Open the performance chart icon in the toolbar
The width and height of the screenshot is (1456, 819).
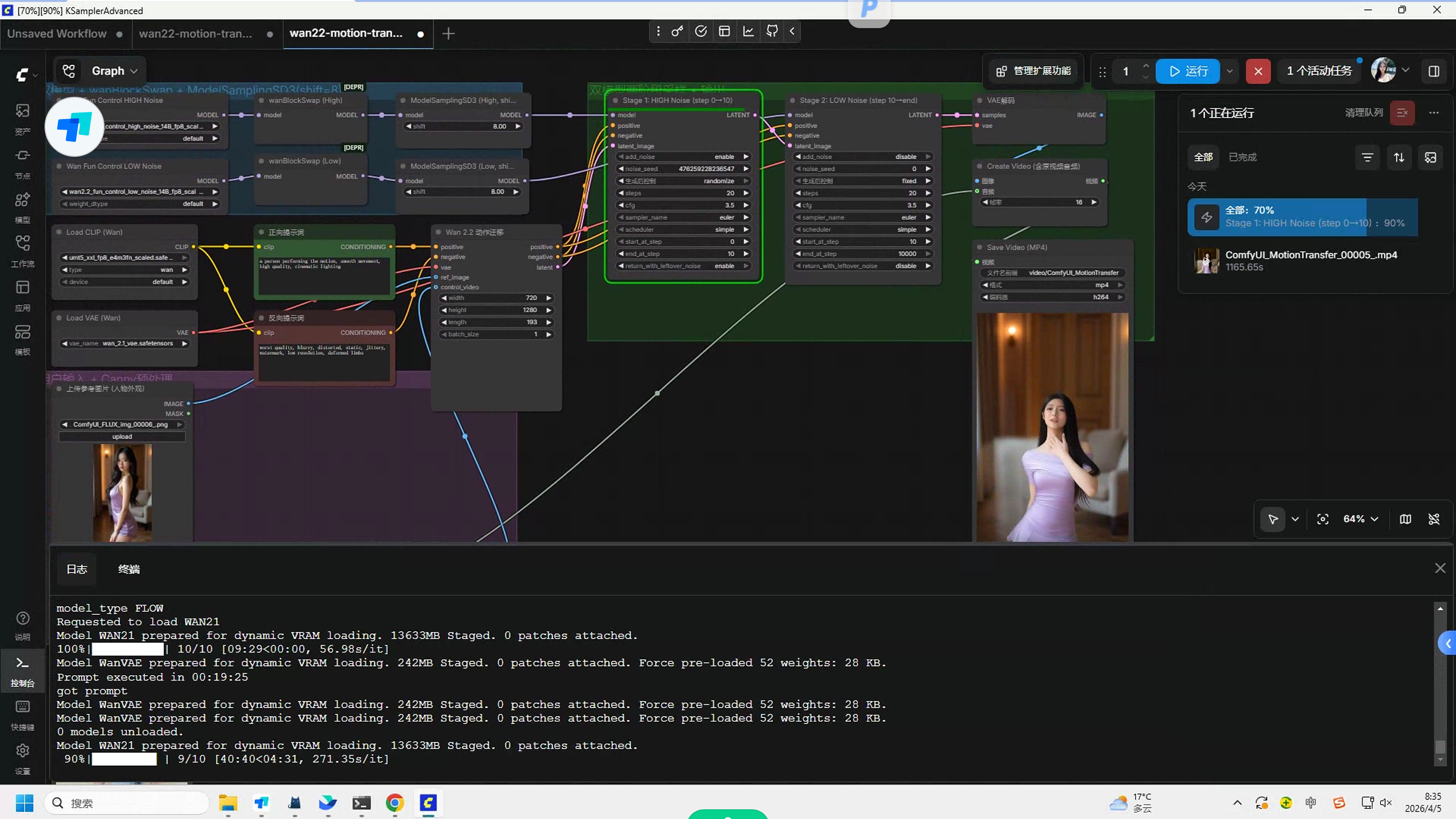[748, 31]
